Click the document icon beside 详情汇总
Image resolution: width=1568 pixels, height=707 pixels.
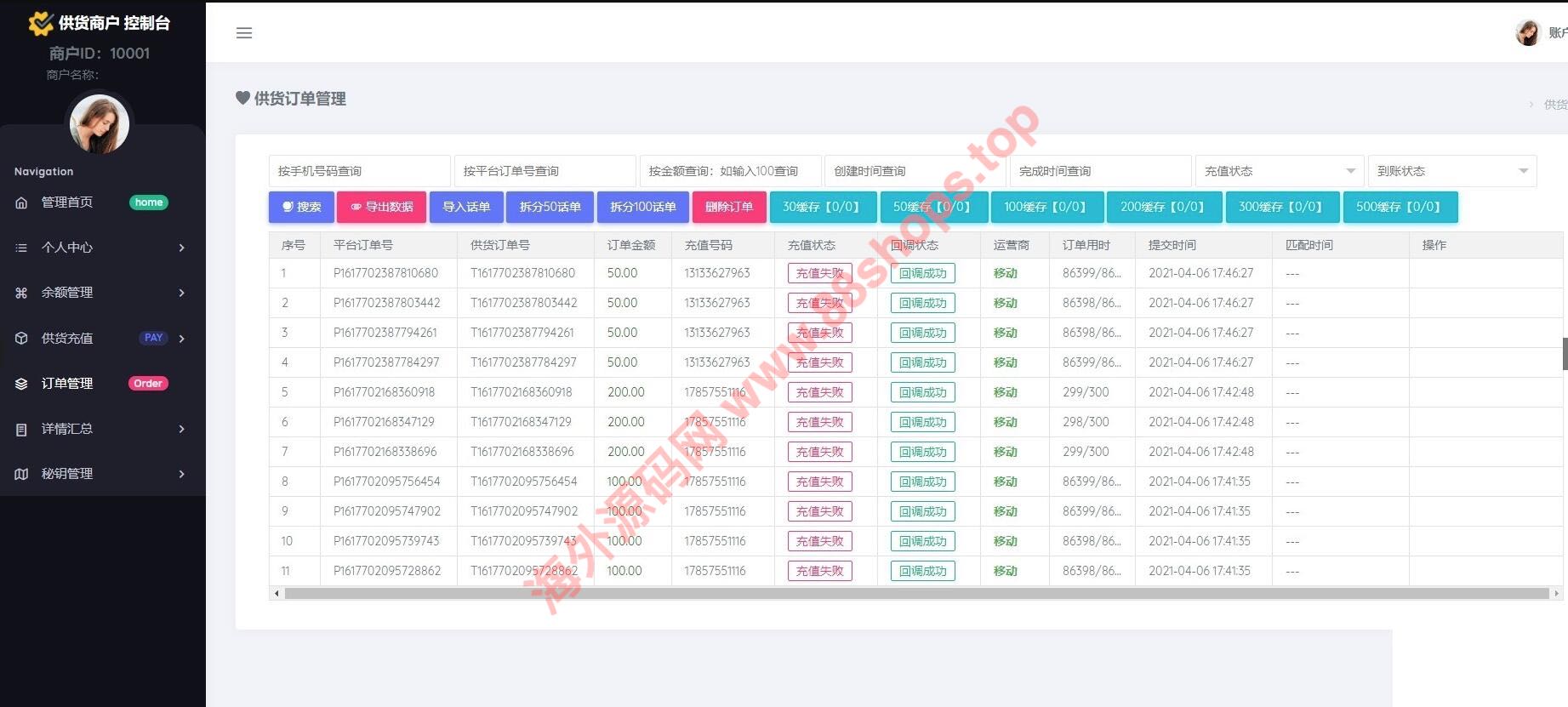click(x=21, y=430)
